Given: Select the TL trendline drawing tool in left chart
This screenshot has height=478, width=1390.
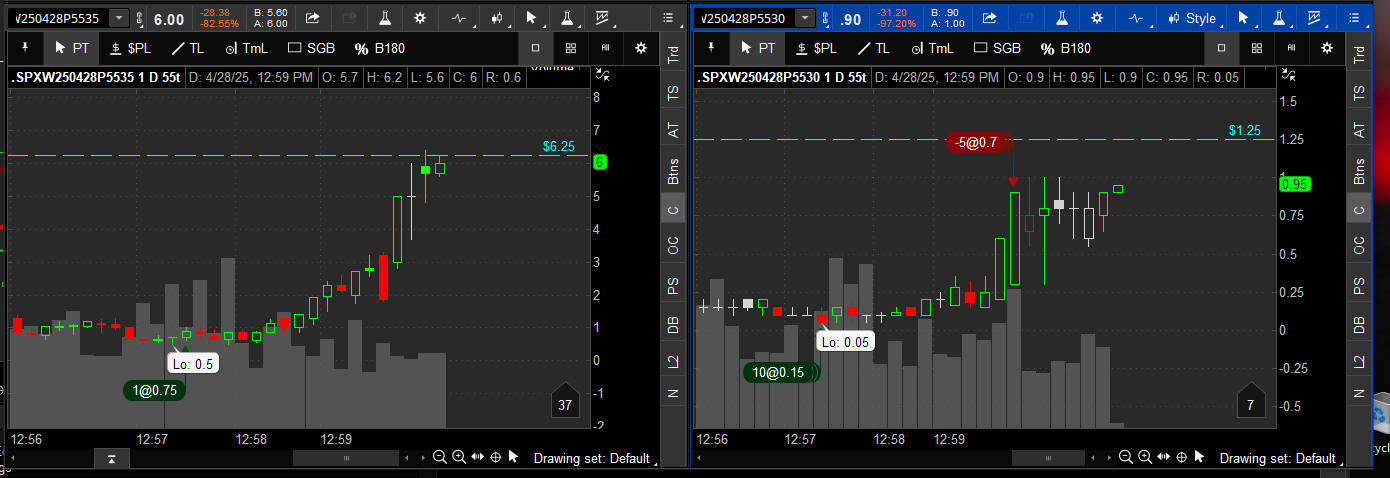Looking at the screenshot, I should point(186,48).
